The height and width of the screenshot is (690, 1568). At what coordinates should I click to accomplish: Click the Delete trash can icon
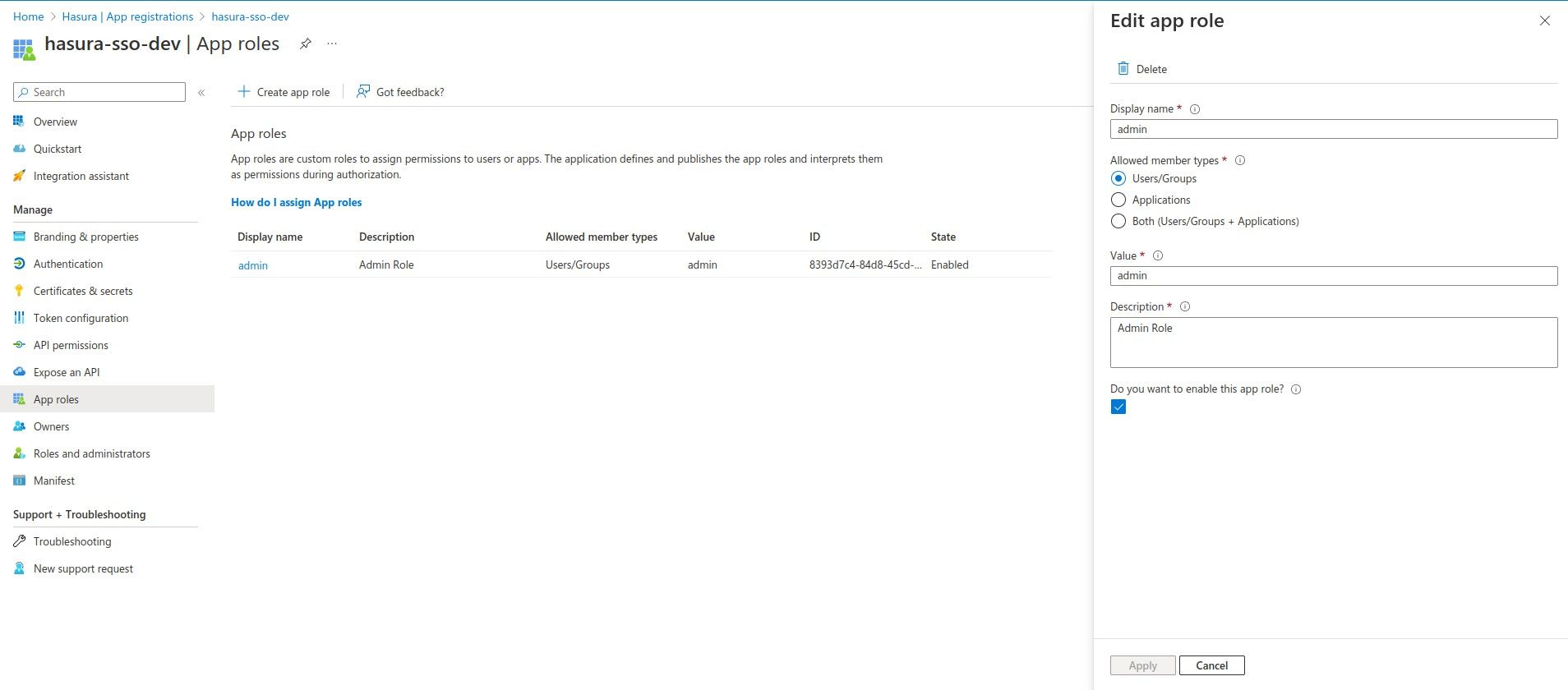click(x=1123, y=68)
